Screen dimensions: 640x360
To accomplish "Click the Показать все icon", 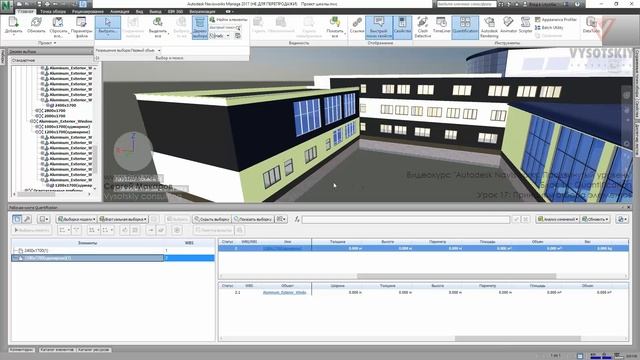I will pyautogui.click(x=335, y=27).
